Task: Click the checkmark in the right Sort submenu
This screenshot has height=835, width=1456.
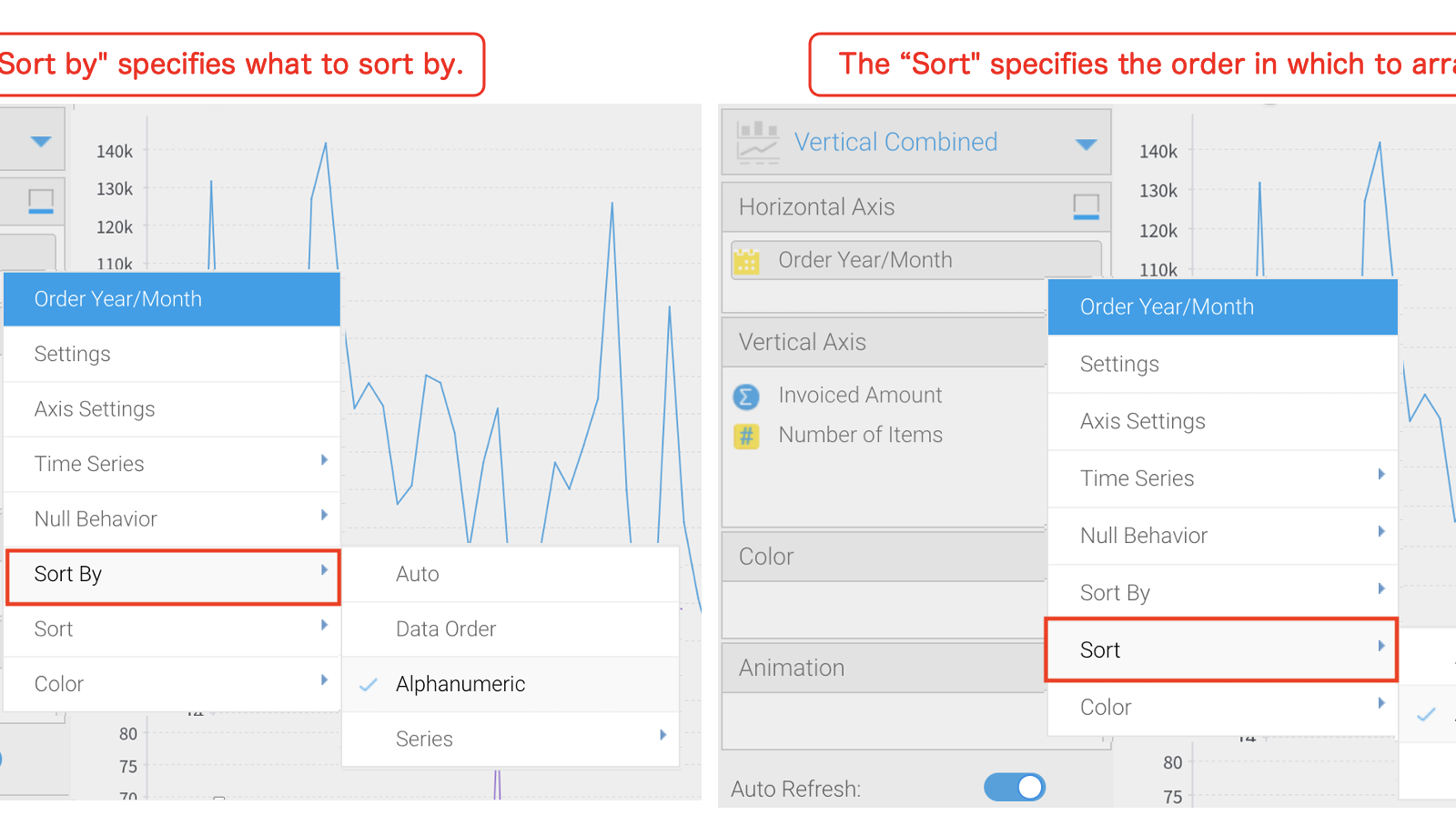Action: (x=1426, y=714)
